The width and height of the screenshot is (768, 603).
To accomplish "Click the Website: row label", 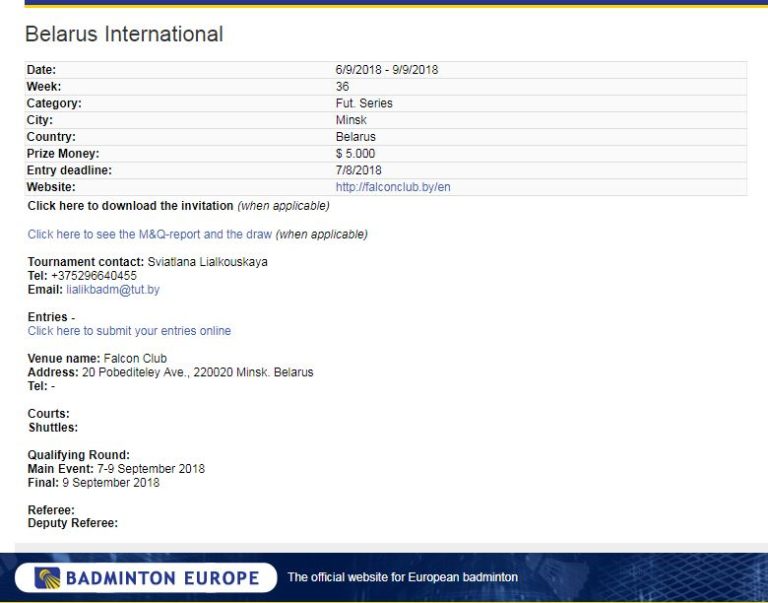I will pyautogui.click(x=51, y=187).
